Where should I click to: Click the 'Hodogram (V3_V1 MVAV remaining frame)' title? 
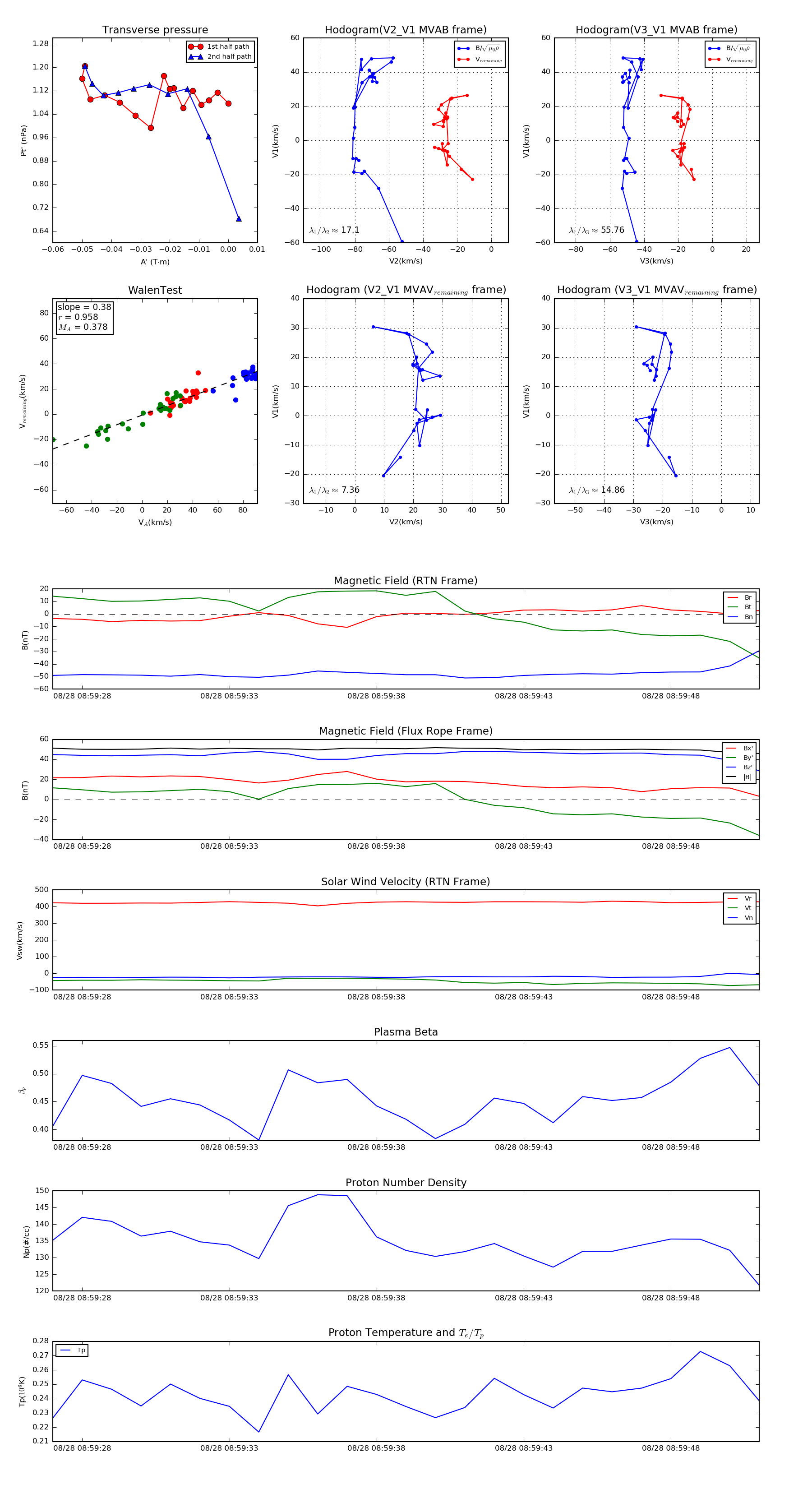click(656, 290)
